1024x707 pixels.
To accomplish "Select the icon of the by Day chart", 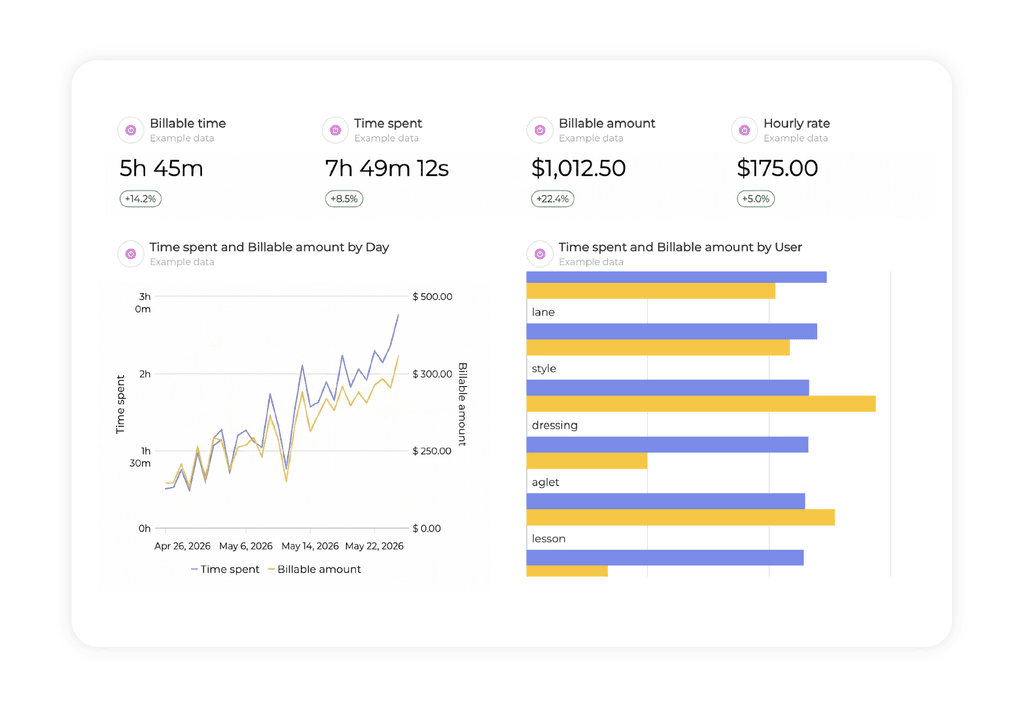I will (x=131, y=254).
